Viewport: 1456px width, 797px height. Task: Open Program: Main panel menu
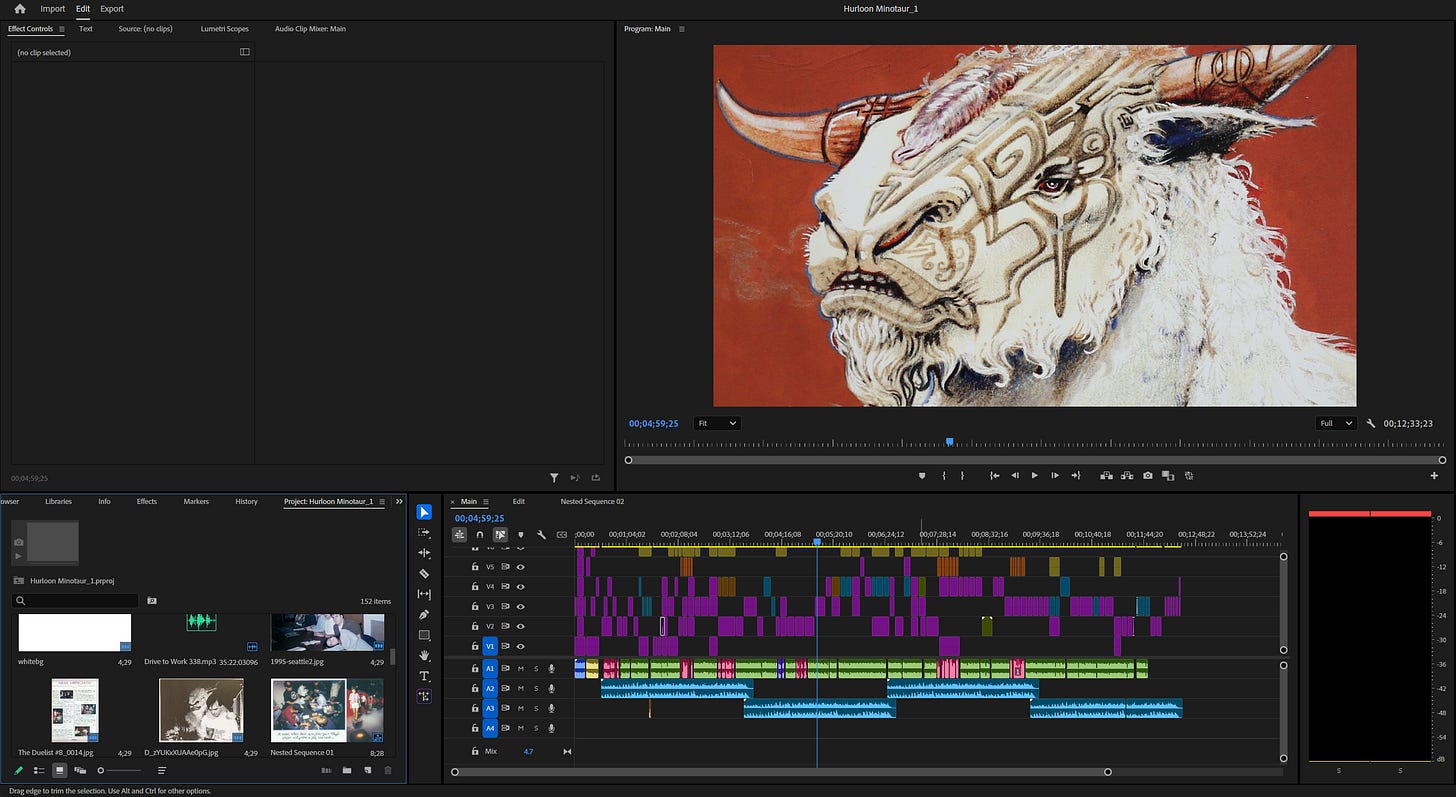click(x=682, y=29)
